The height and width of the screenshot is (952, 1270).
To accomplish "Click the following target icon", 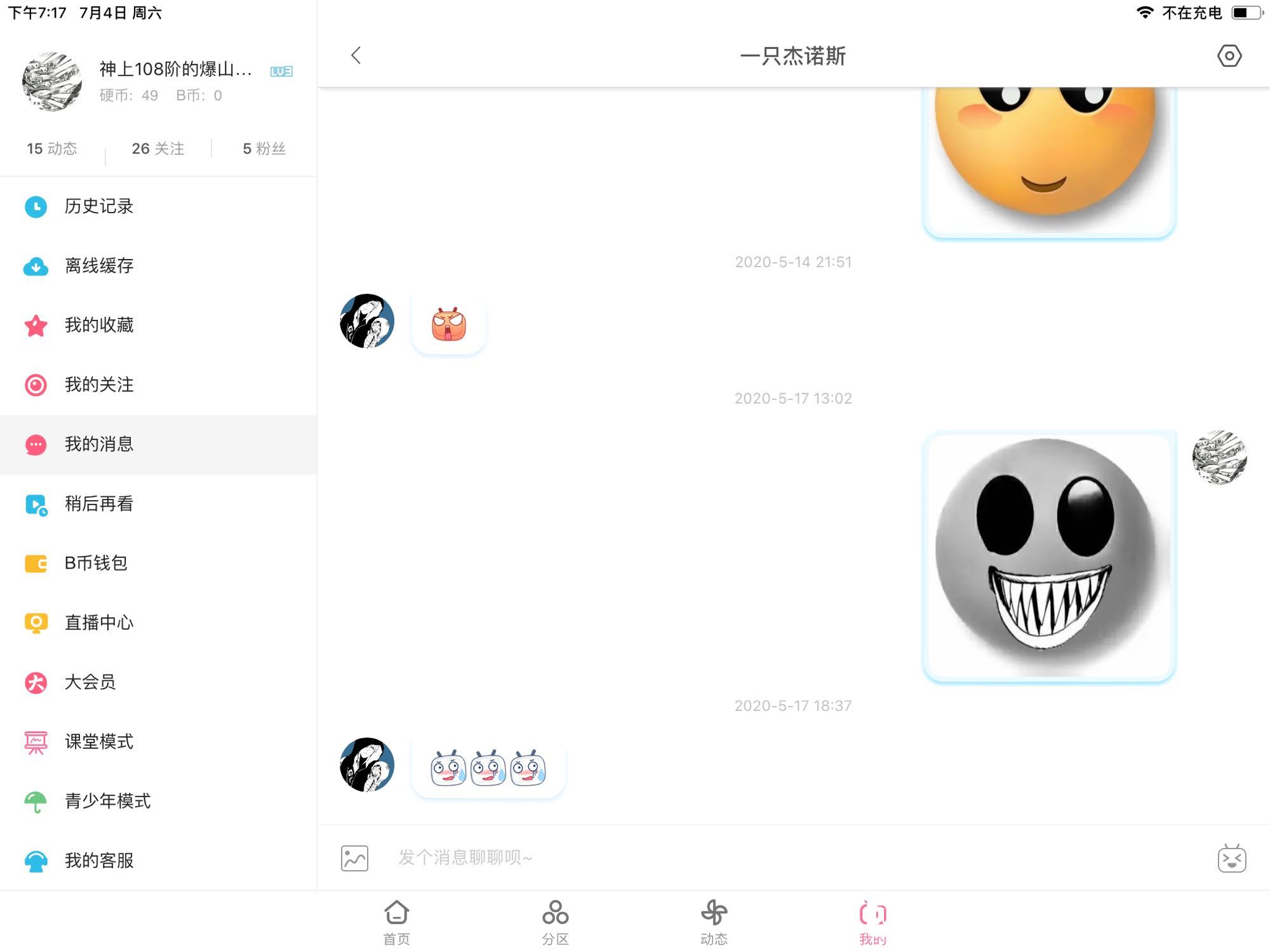I will point(36,385).
